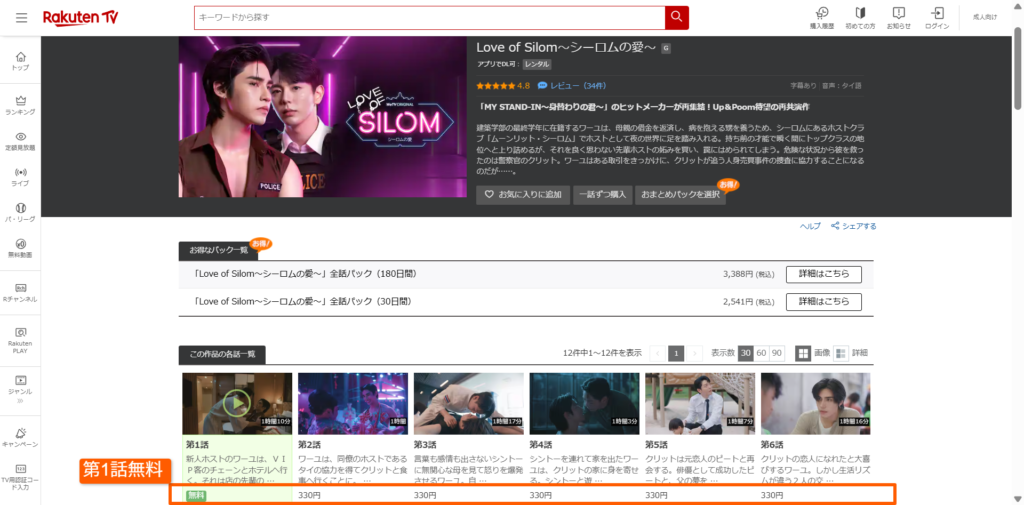The image size is (1024, 505).
Task: Open Campaign (キャンペーン) in sidebar
Action: point(20,438)
